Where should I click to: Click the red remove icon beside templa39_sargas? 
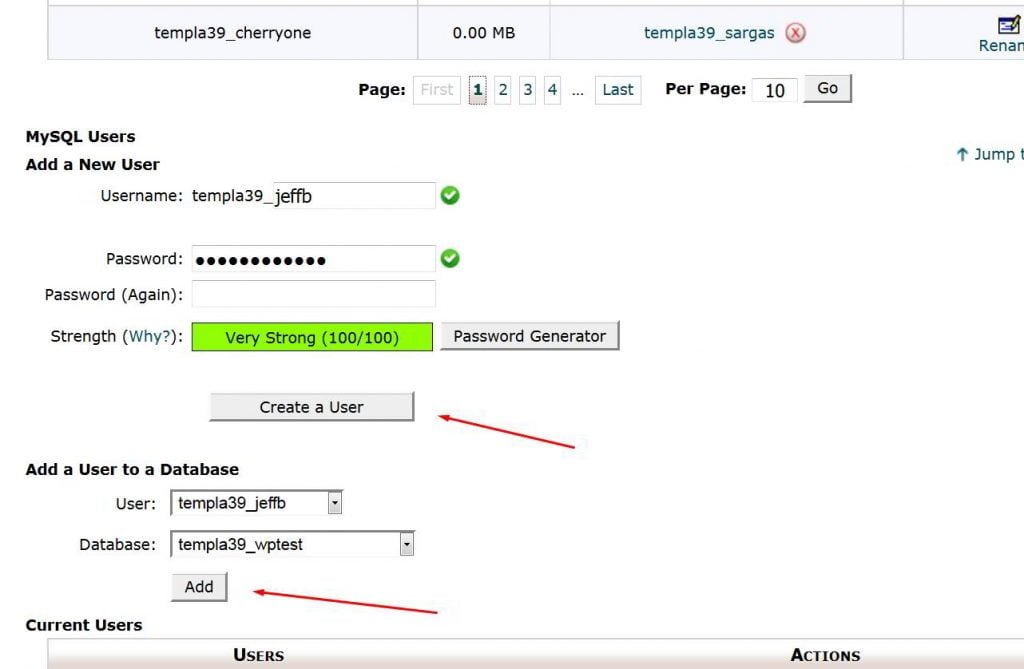[795, 33]
